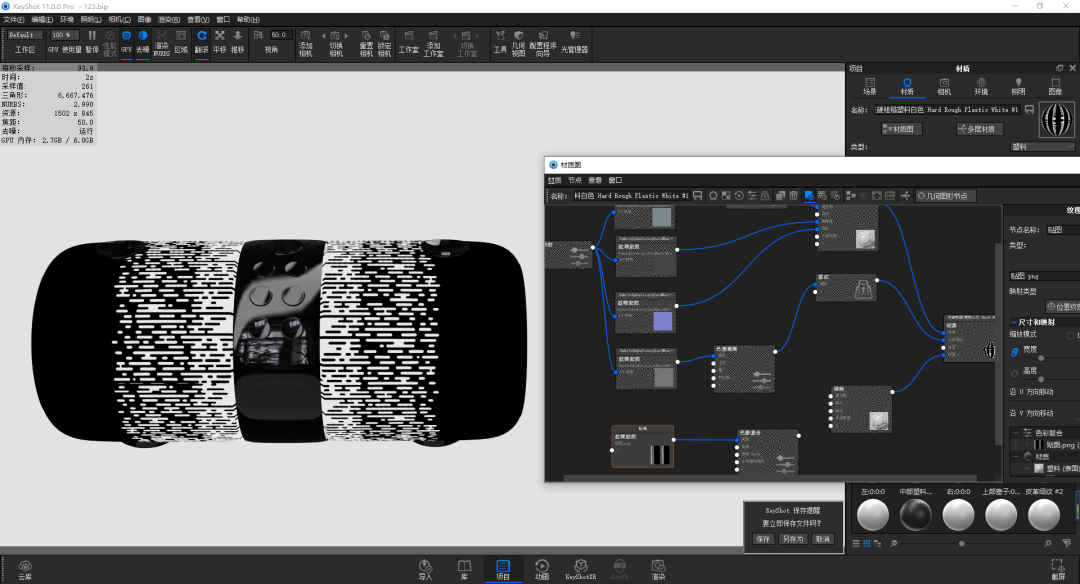Open the 渲染 menu in the menu bar
The height and width of the screenshot is (584, 1080).
coord(169,19)
